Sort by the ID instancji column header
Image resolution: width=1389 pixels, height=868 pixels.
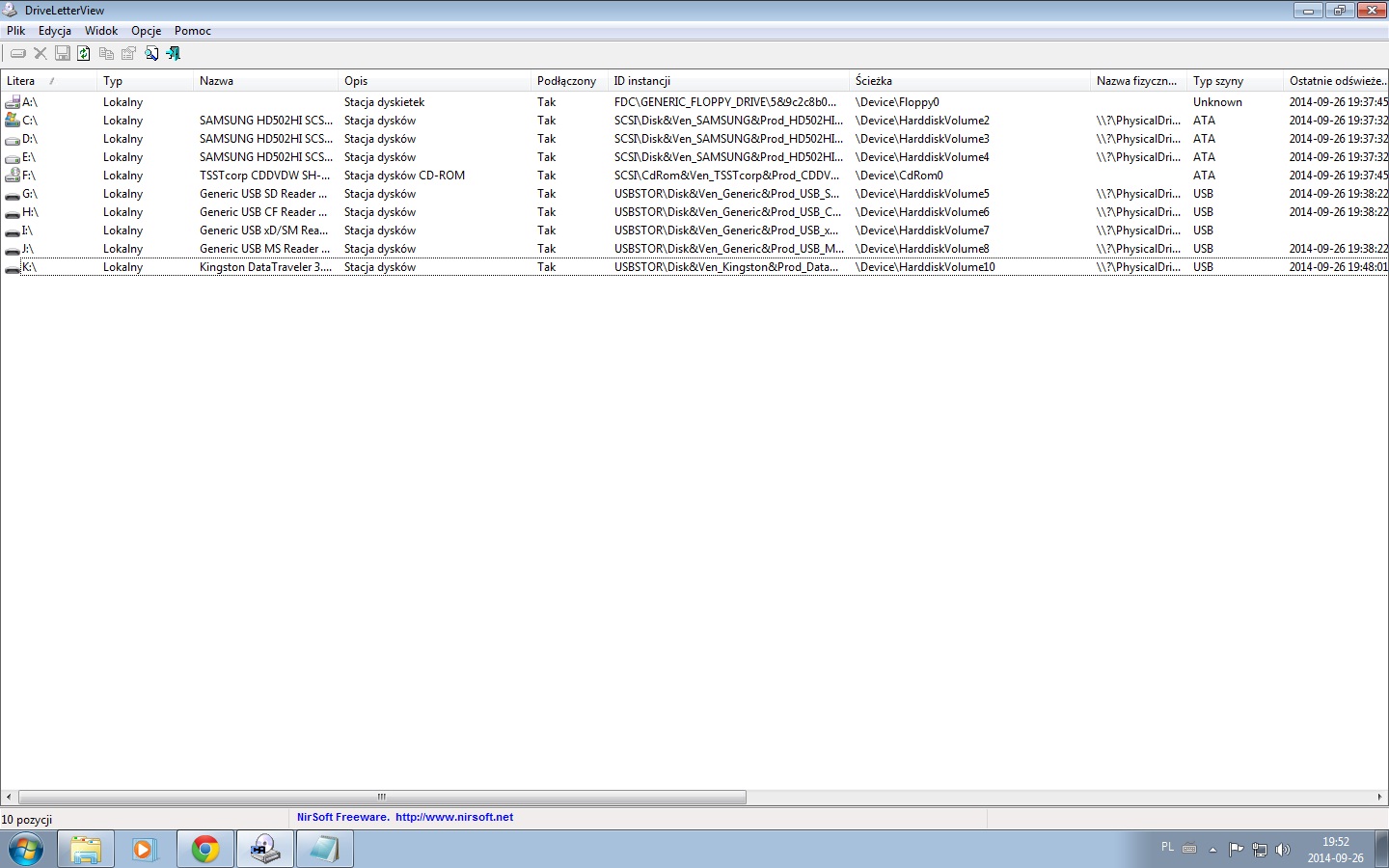[729, 81]
